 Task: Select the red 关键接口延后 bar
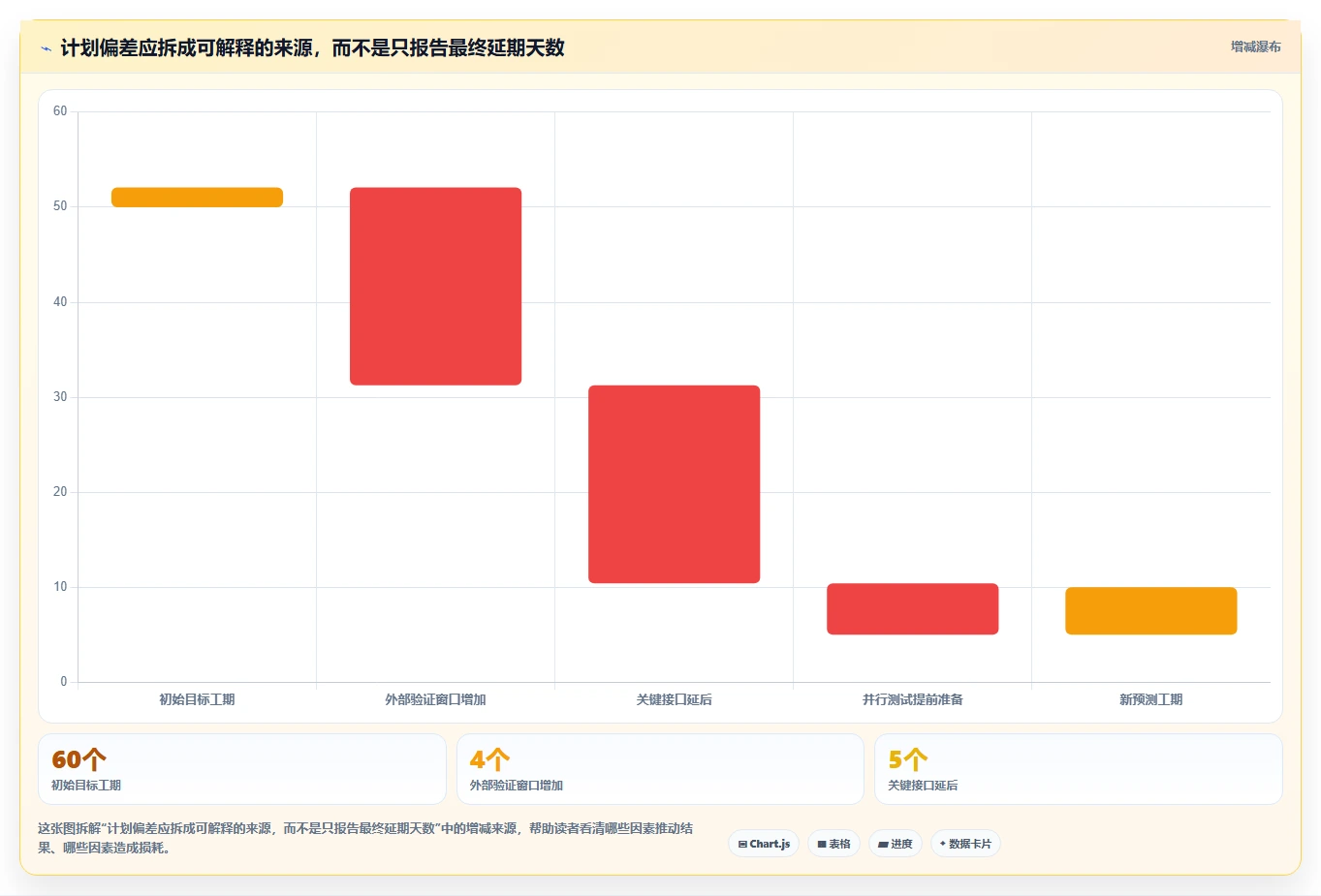(x=674, y=484)
